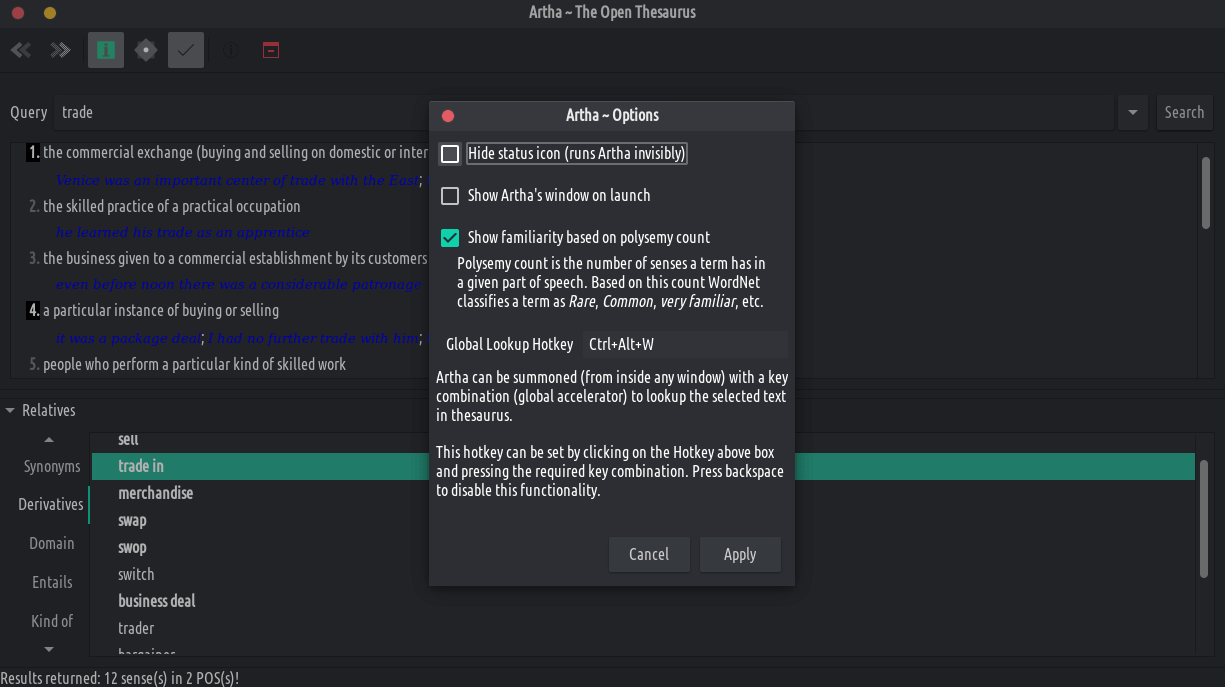Switch to the Synonyms tab
The image size is (1225, 687).
point(52,467)
